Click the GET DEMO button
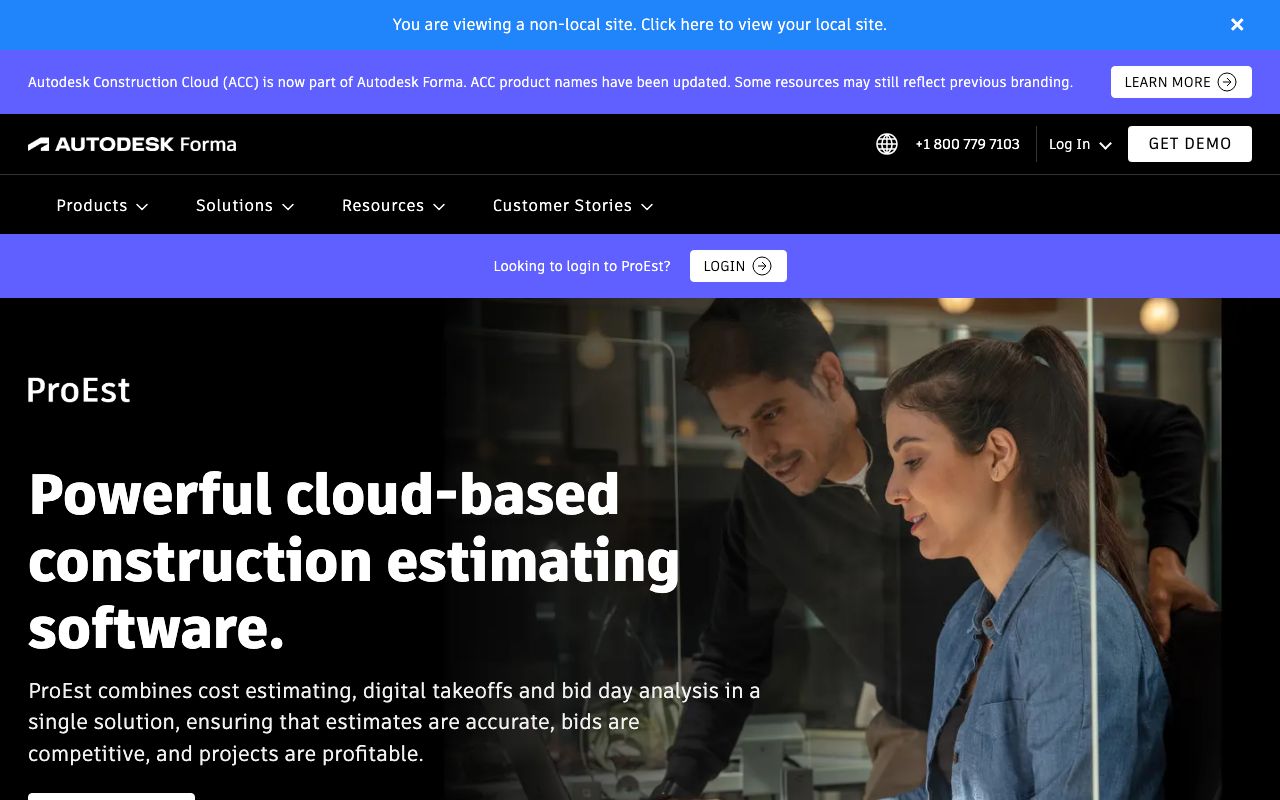This screenshot has height=800, width=1280. click(1189, 144)
